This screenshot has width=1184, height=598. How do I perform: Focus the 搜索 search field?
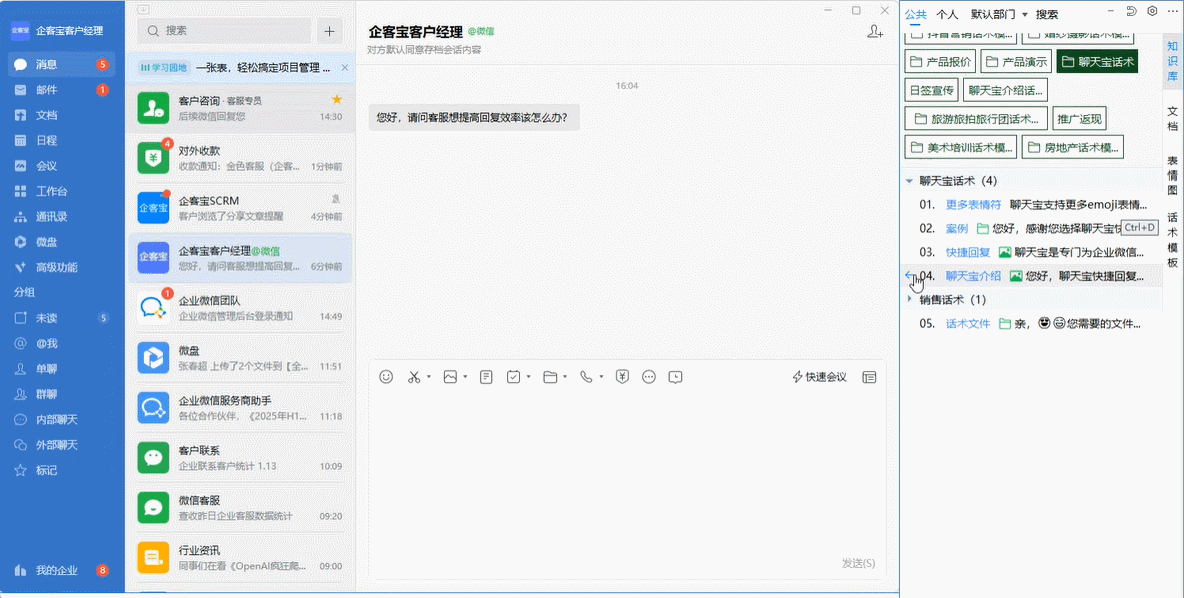tap(224, 31)
